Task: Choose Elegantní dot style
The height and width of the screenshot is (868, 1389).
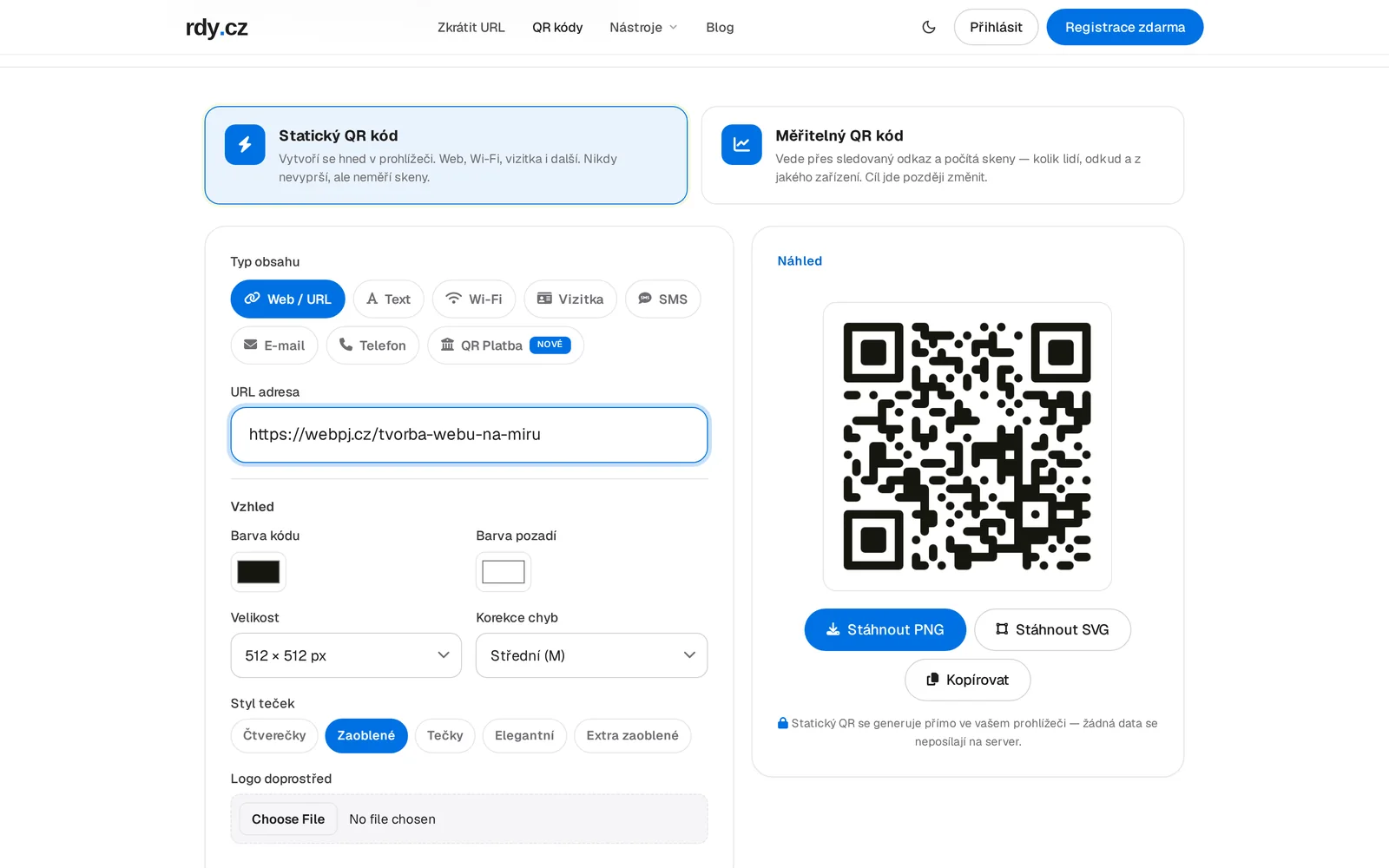Action: [524, 735]
